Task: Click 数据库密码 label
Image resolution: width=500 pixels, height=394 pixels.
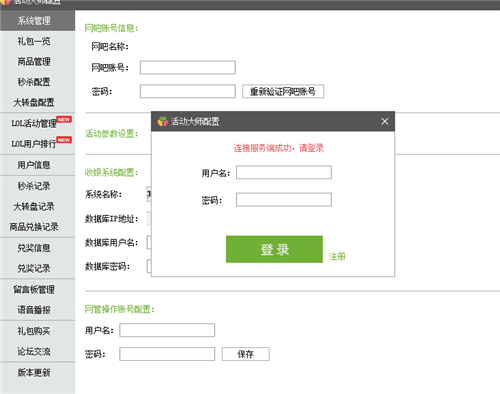Action: (x=107, y=267)
